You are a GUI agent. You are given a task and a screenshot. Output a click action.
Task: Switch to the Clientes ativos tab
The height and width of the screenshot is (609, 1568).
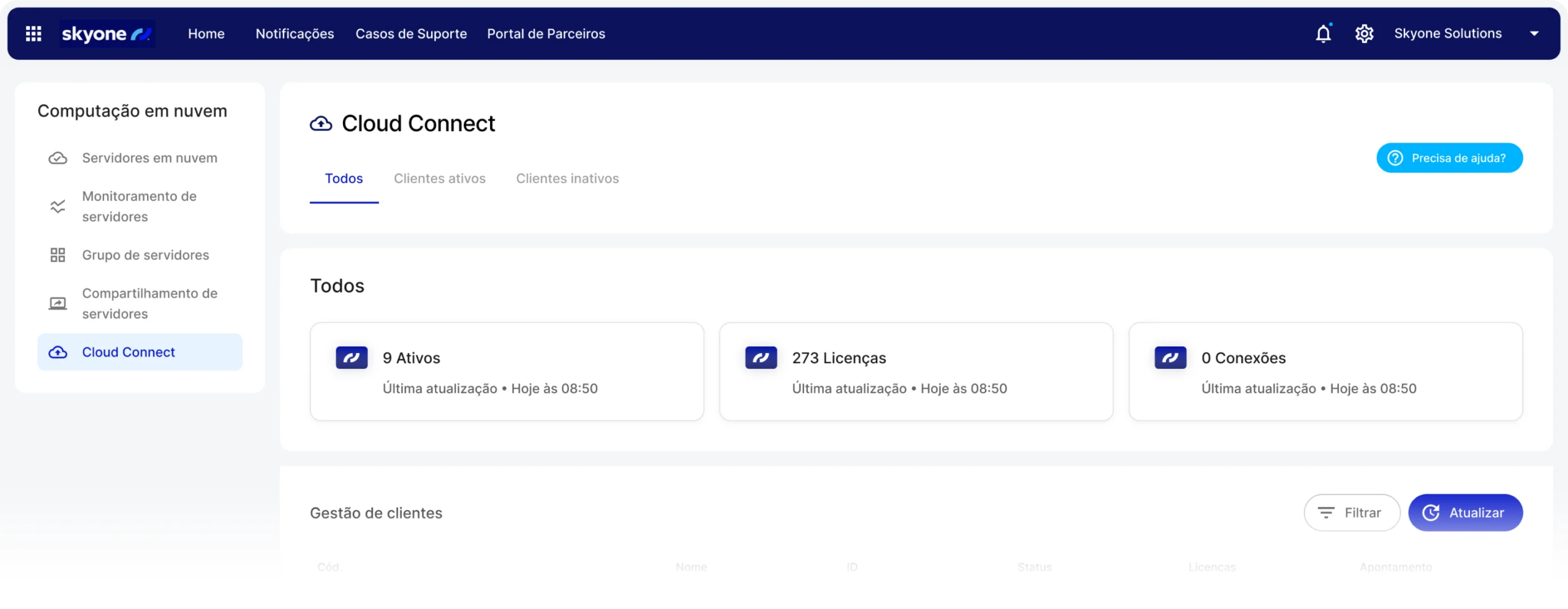[439, 178]
